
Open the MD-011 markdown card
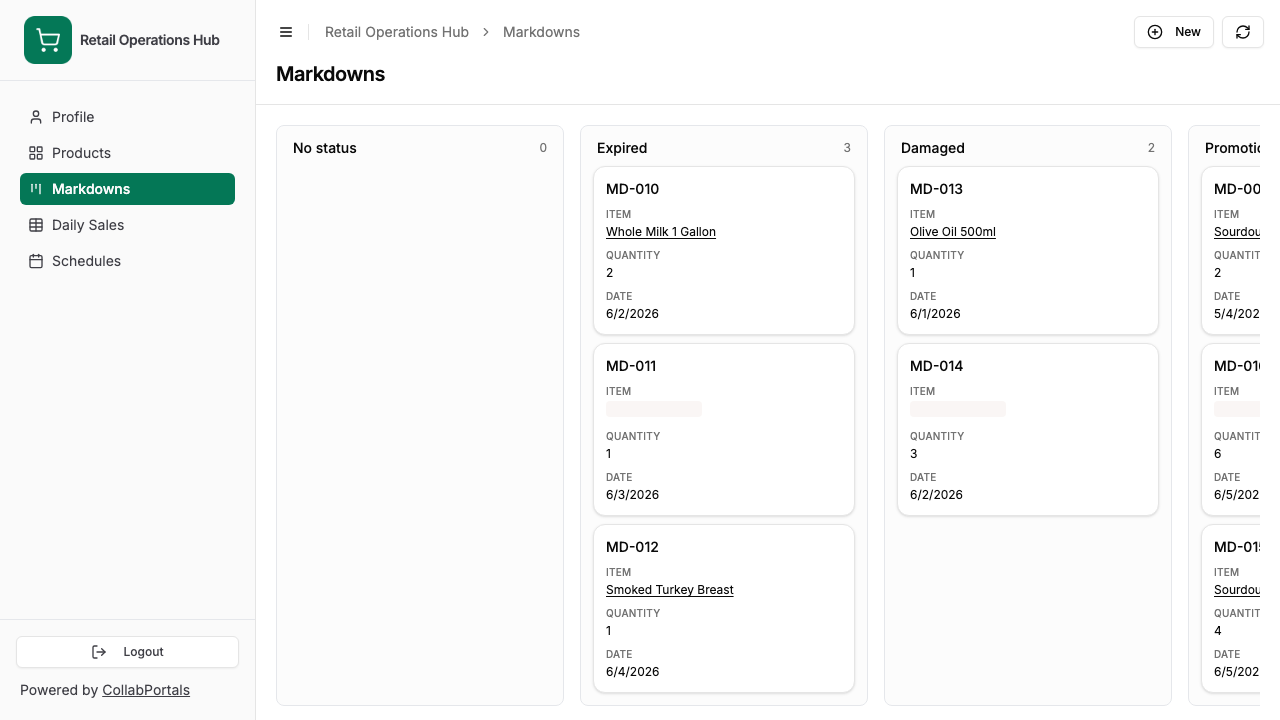click(x=724, y=430)
